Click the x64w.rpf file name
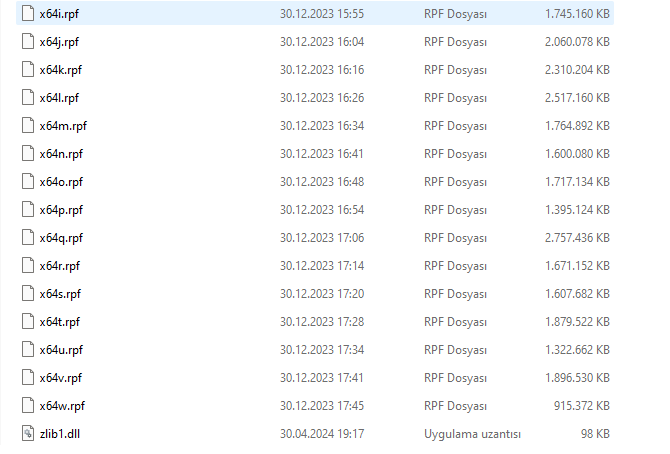This screenshot has width=670, height=454. (x=62, y=406)
